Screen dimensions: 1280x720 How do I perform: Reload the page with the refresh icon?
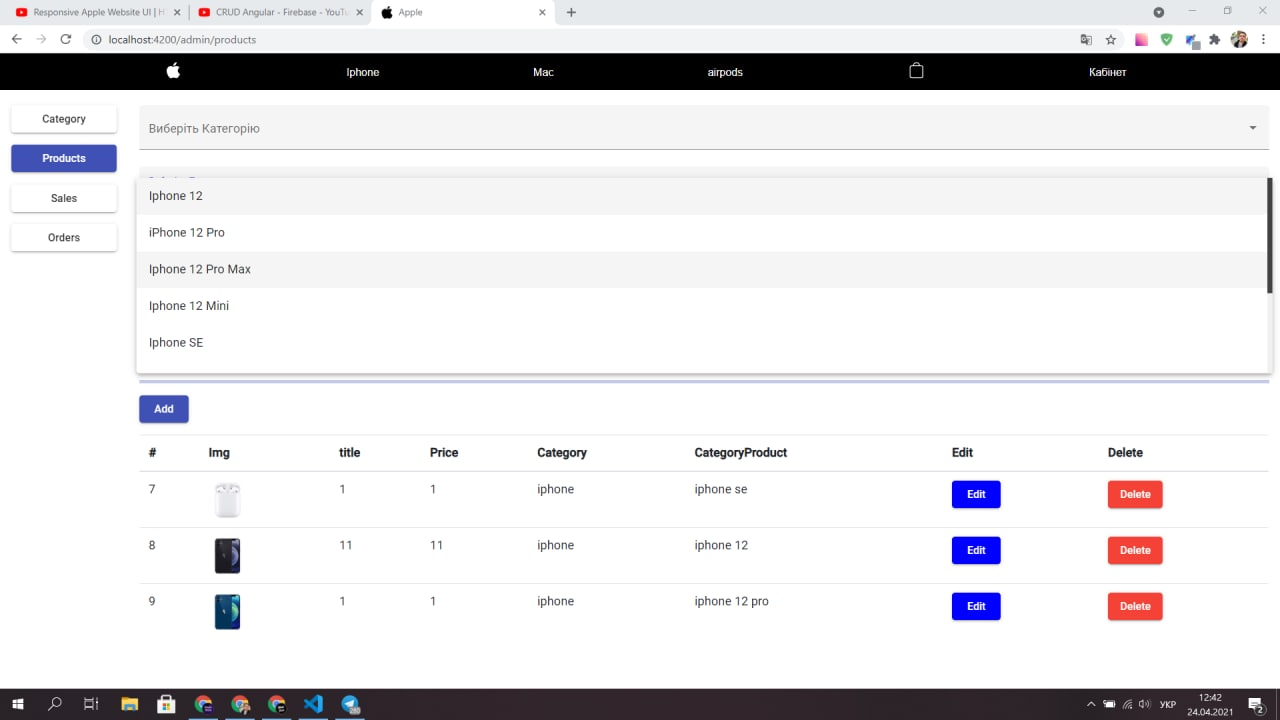click(x=66, y=39)
